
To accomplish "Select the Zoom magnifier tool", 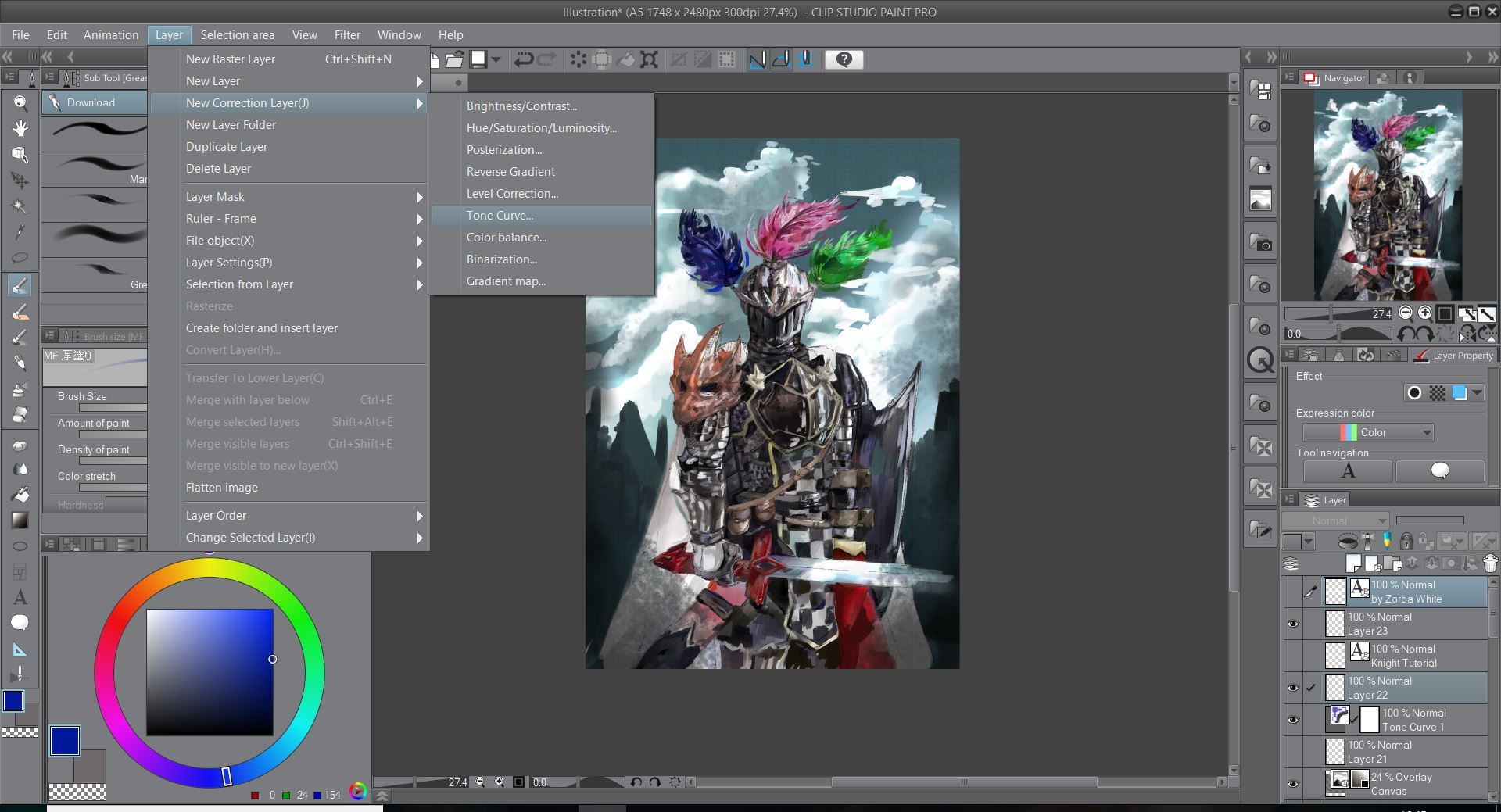I will 20,102.
